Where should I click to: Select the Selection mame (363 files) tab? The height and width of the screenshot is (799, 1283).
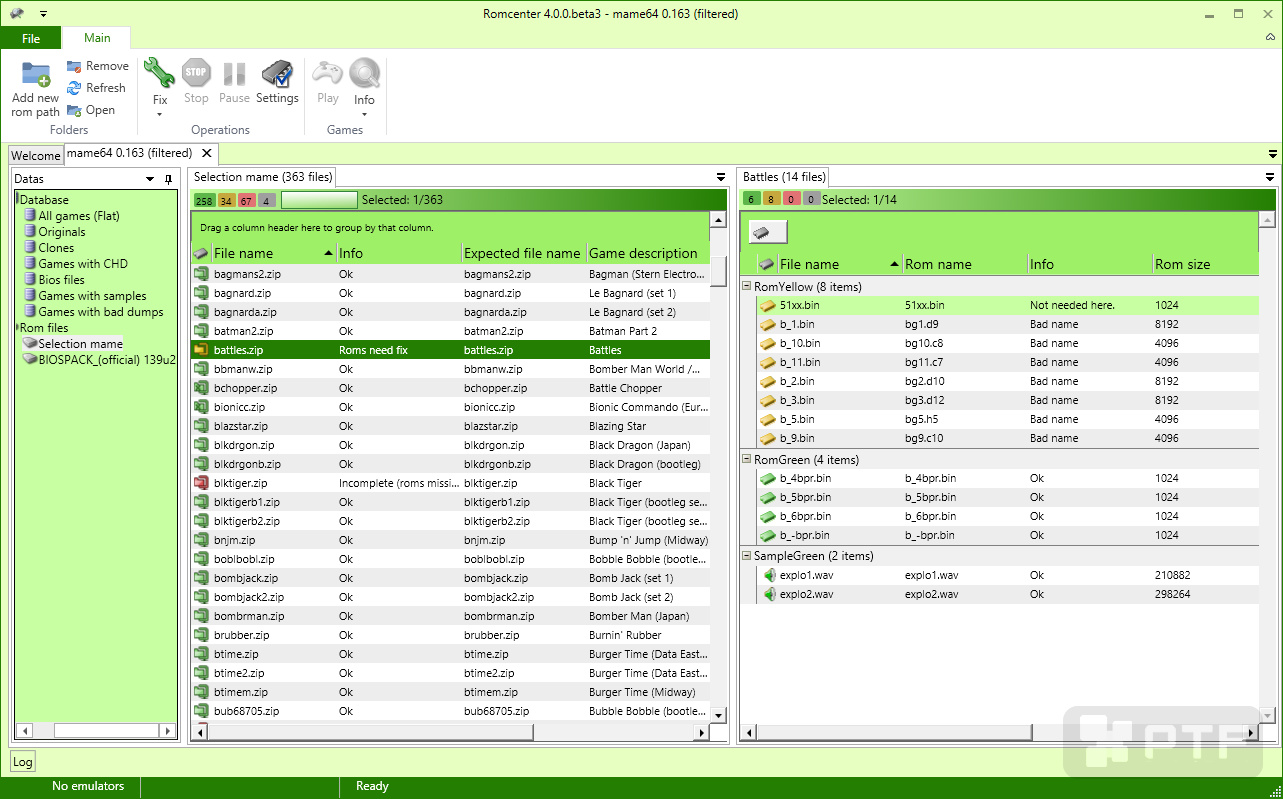pyautogui.click(x=263, y=177)
